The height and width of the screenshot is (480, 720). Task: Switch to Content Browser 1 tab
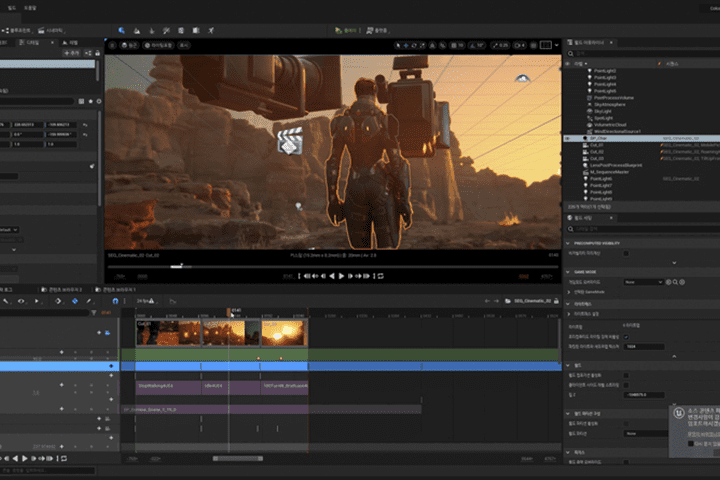point(116,290)
